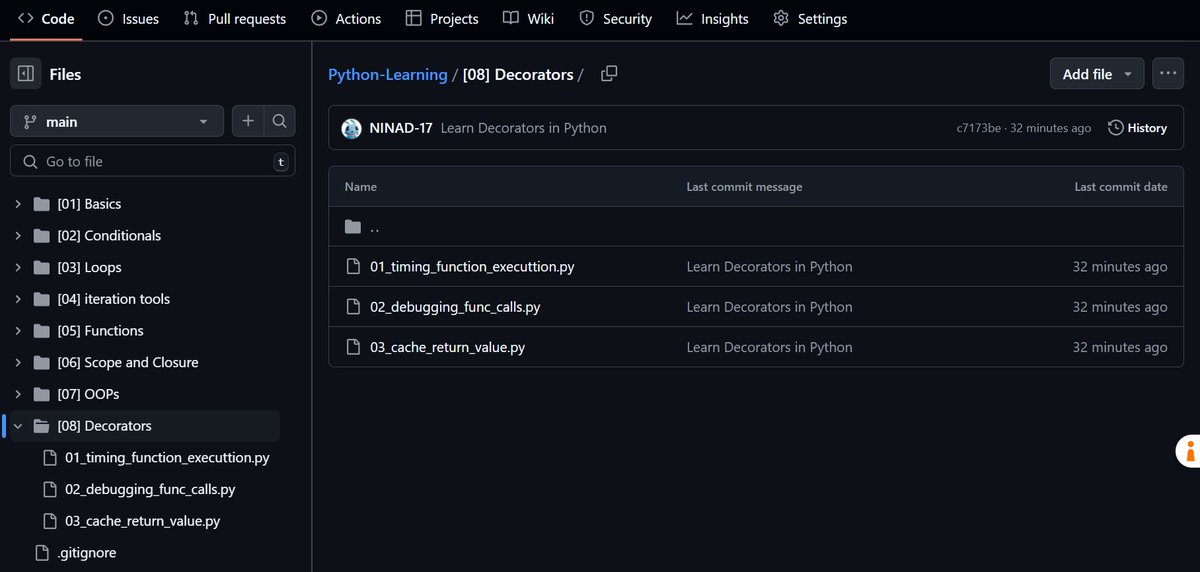The image size is (1200, 572).
Task: Open NINAD-17 user profile link
Action: [401, 128]
